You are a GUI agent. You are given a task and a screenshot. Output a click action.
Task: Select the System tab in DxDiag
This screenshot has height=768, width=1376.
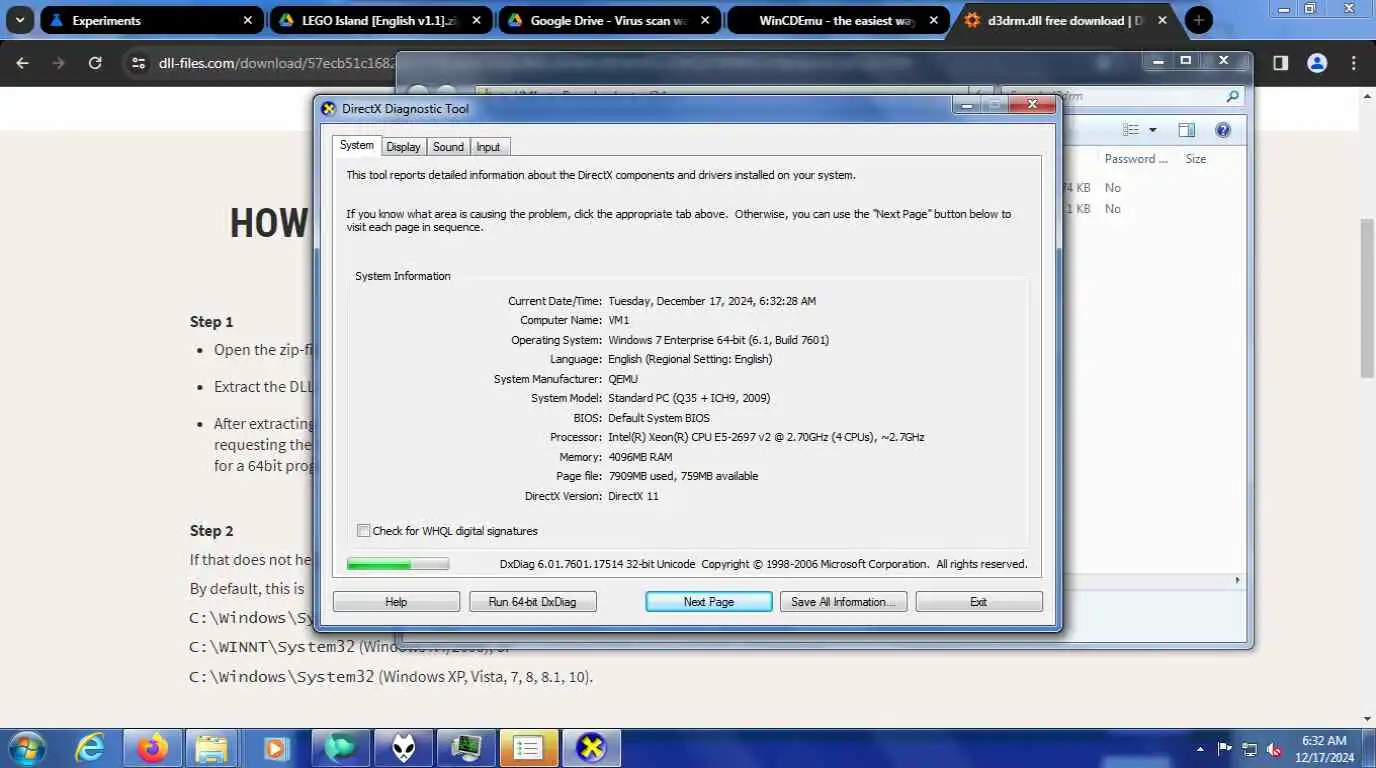[x=356, y=146]
